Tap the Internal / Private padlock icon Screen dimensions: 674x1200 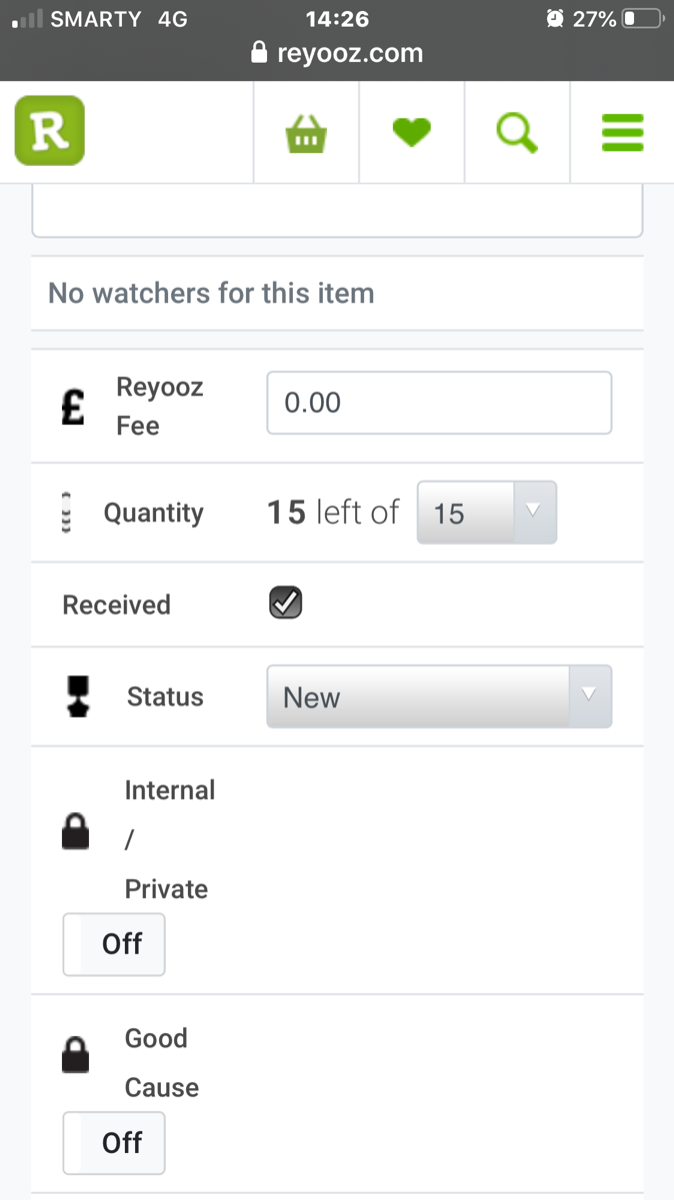click(x=77, y=832)
